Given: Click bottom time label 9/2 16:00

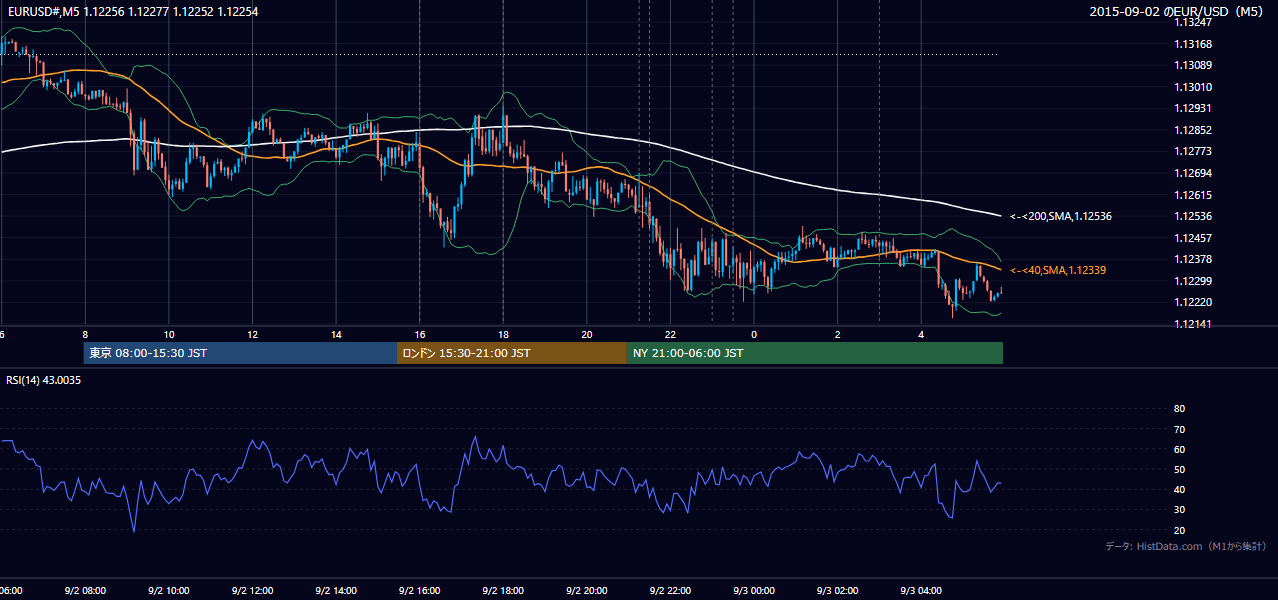Looking at the screenshot, I should pyautogui.click(x=420, y=591).
